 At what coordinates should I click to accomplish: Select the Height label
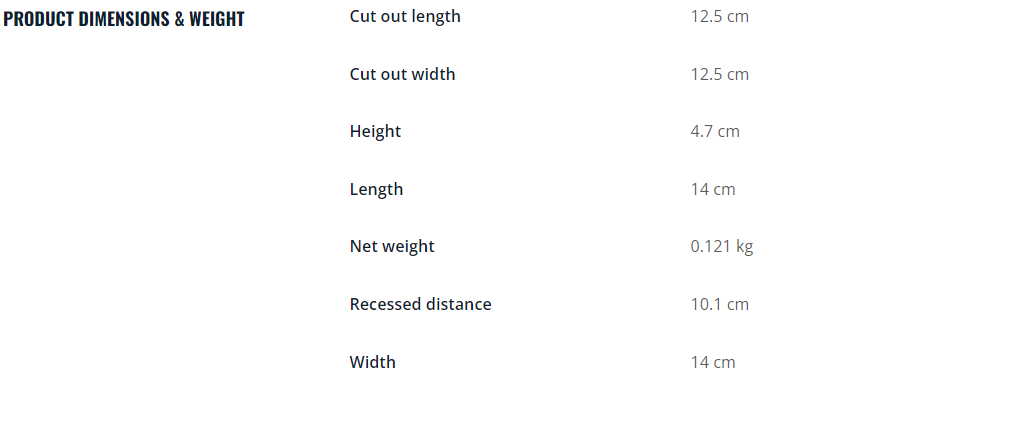coord(375,131)
